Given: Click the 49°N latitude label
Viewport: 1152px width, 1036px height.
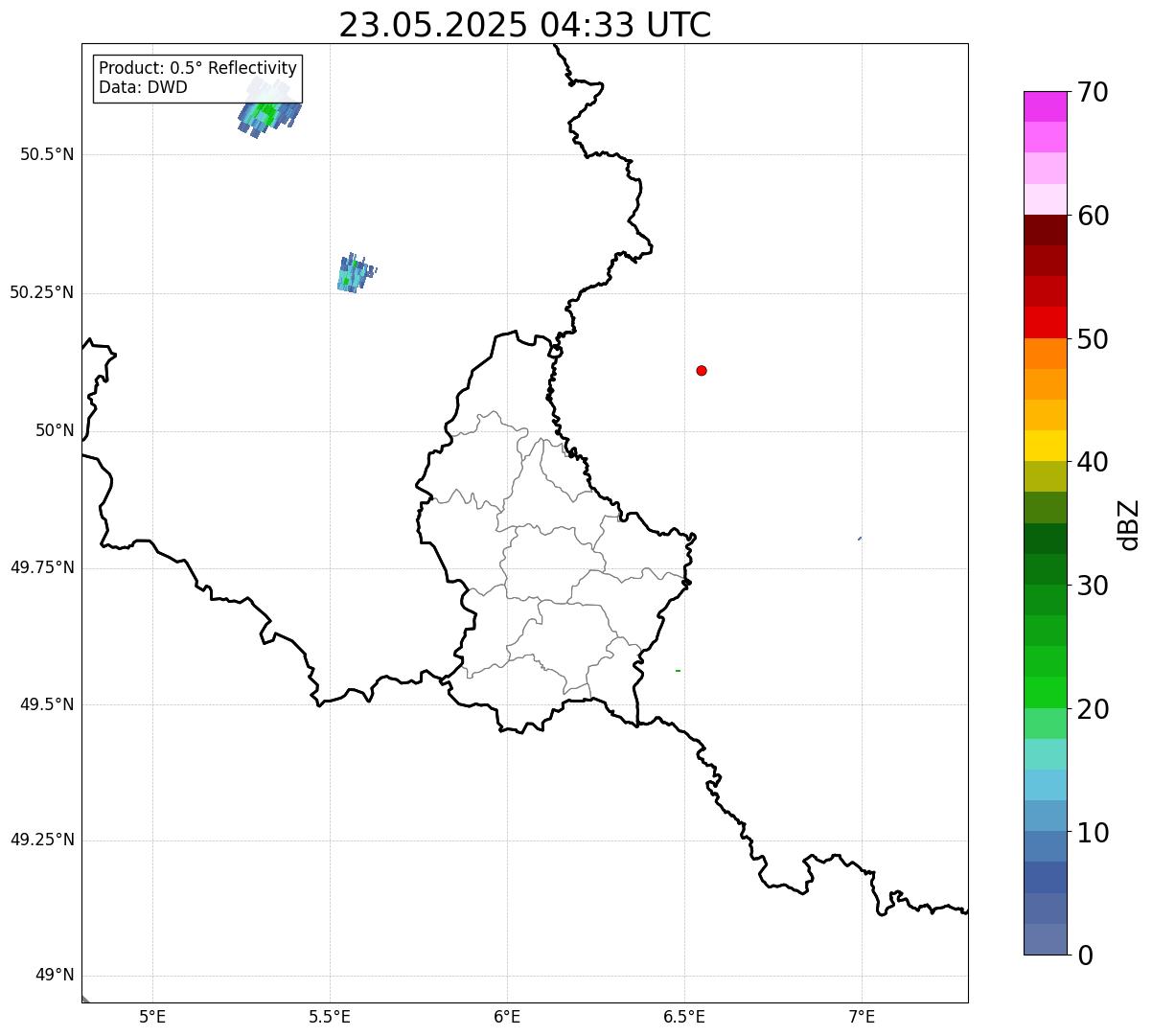Looking at the screenshot, I should (55, 976).
